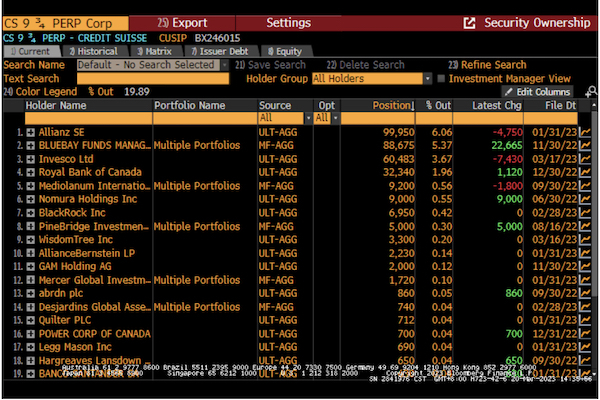Image resolution: width=600 pixels, height=400 pixels.
Task: Switch to the Issuer Debt tab
Action: [220, 51]
